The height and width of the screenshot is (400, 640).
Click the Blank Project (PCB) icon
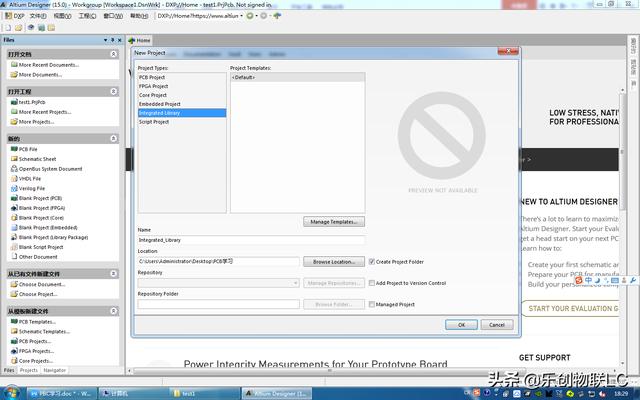[14, 198]
